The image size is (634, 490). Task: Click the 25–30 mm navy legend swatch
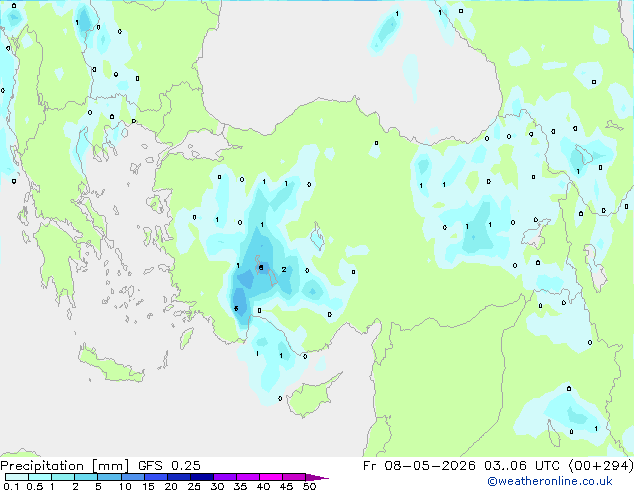[x=201, y=477]
